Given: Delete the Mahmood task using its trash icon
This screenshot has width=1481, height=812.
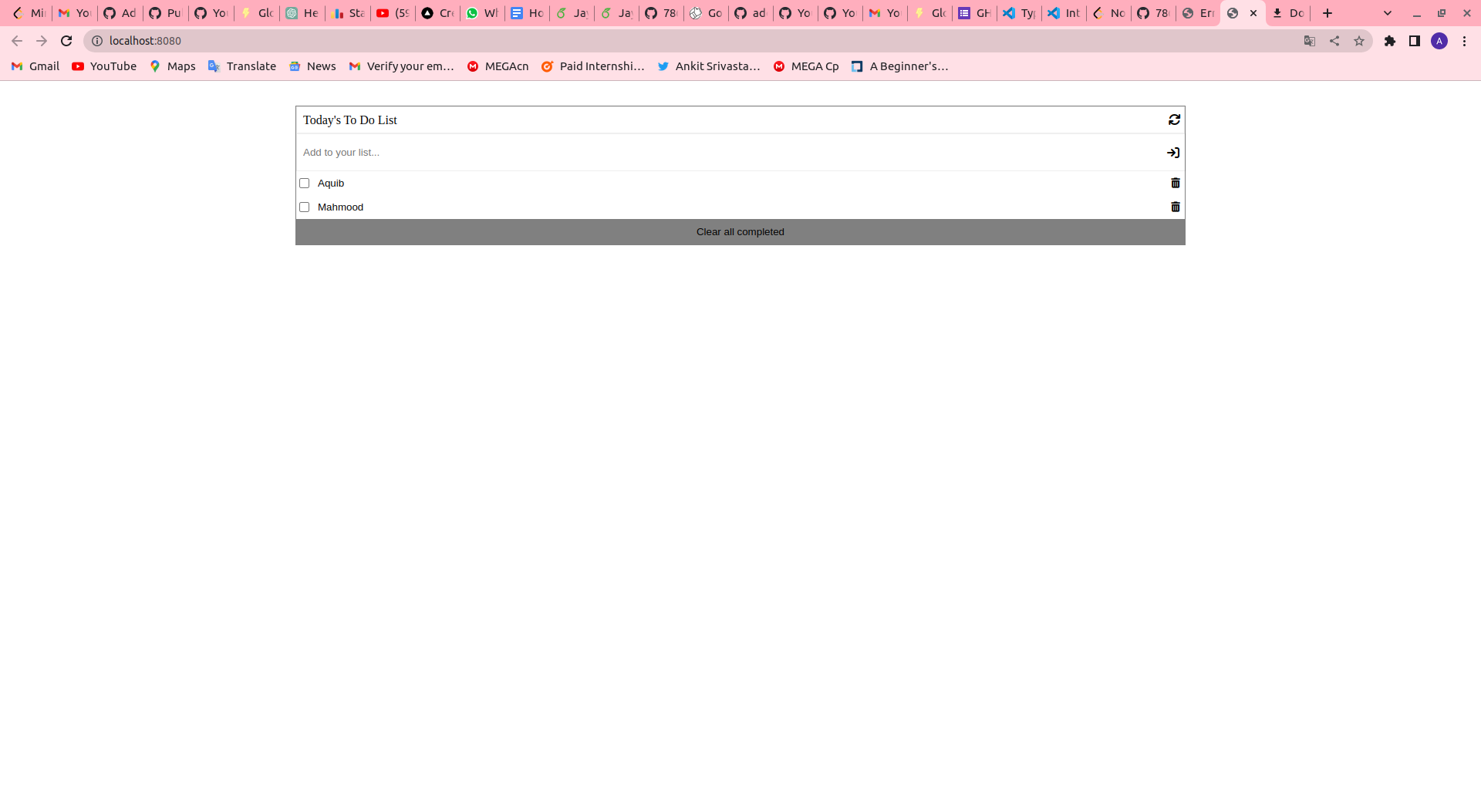Looking at the screenshot, I should (x=1175, y=207).
